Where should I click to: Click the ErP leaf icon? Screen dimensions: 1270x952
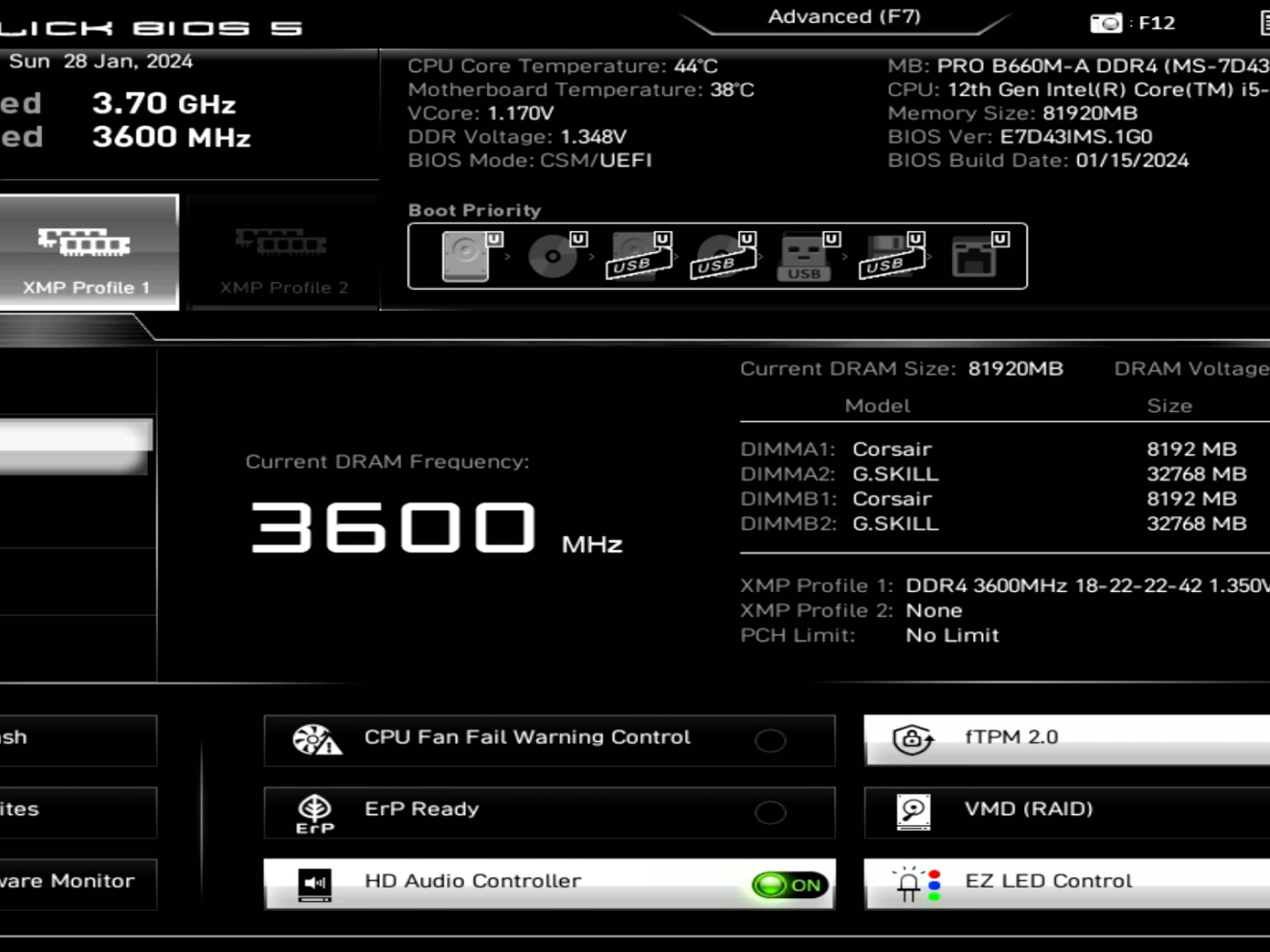315,813
